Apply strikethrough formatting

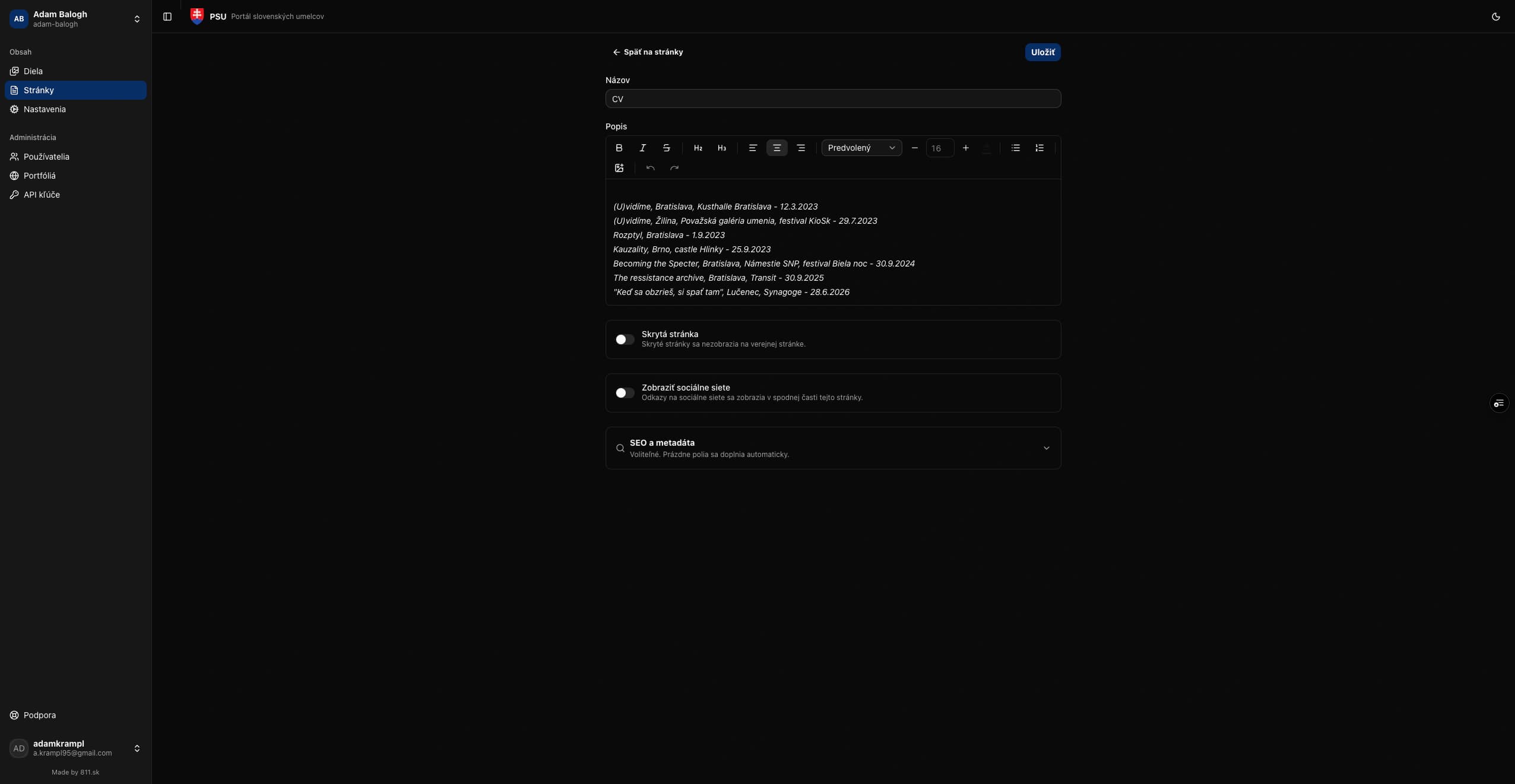point(666,148)
